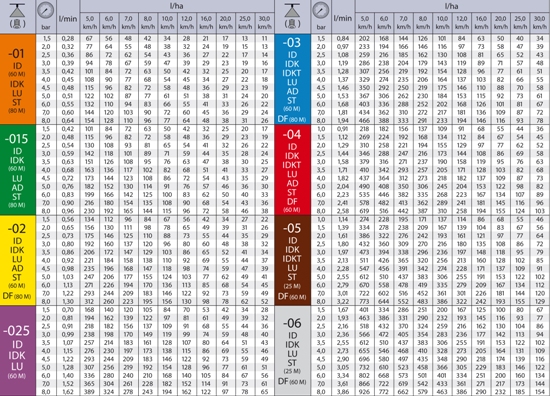Click the left l/ha heading
Viewport: 550px width, 396px height.
(176, 6)
